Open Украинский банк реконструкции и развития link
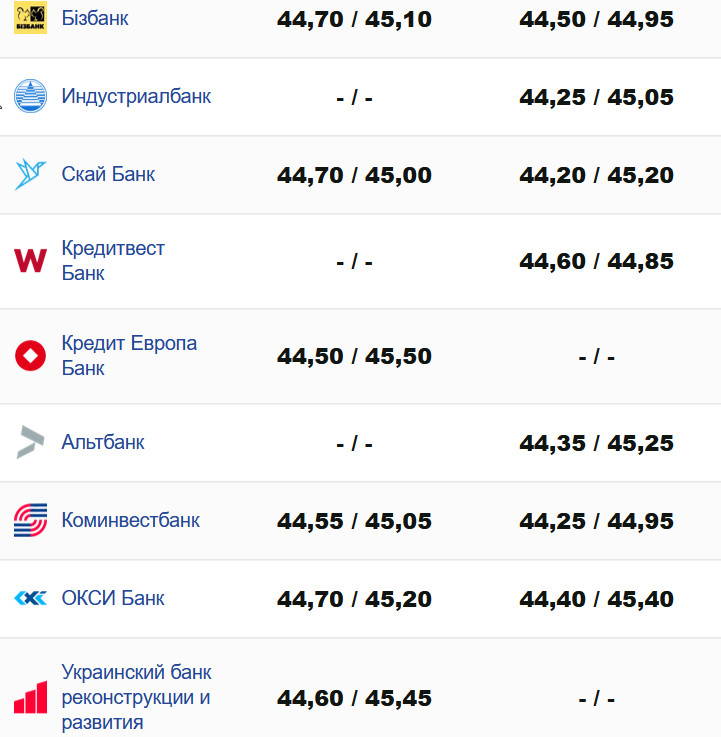 point(136,697)
